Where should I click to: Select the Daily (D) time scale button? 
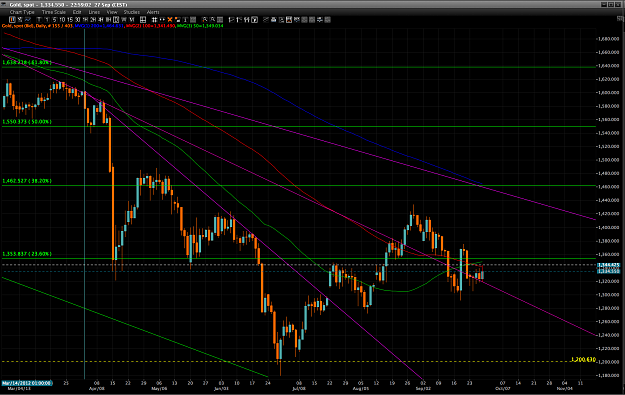pyautogui.click(x=116, y=20)
